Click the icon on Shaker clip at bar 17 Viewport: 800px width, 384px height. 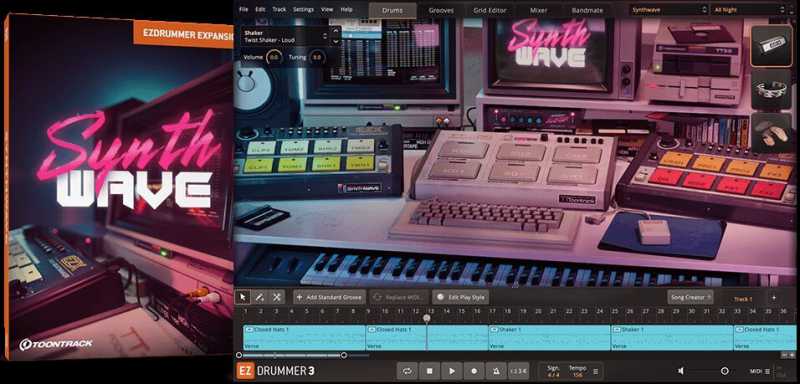494,329
